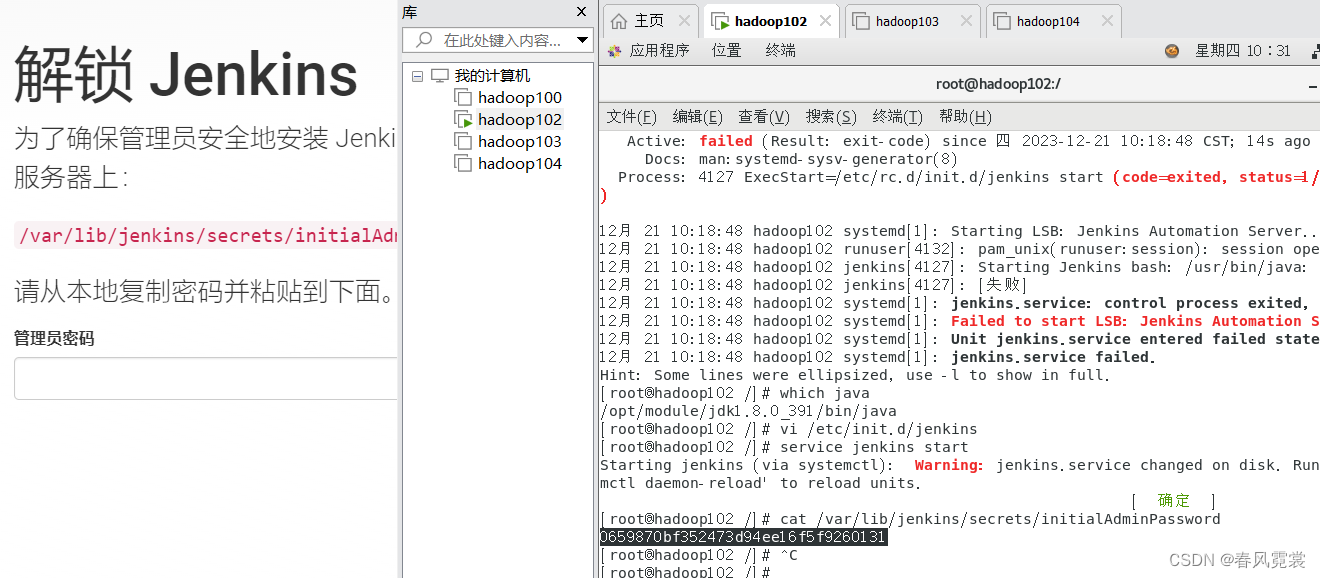Screen dimensions: 1320x578
Task: Close the hadoop104 tab
Action: click(1107, 20)
